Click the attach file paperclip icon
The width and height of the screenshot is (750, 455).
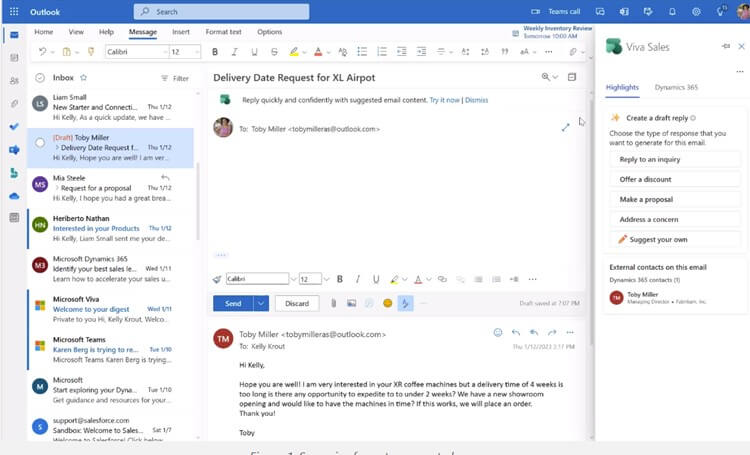click(x=333, y=303)
